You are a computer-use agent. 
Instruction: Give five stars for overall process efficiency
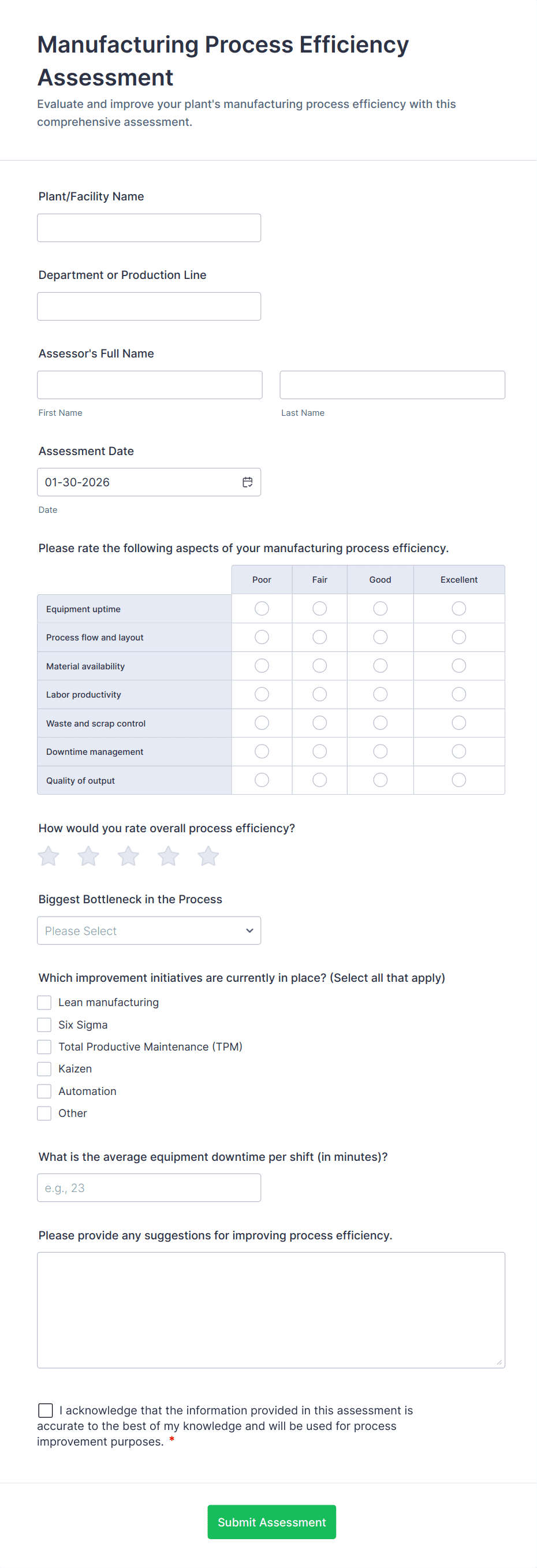tap(208, 856)
